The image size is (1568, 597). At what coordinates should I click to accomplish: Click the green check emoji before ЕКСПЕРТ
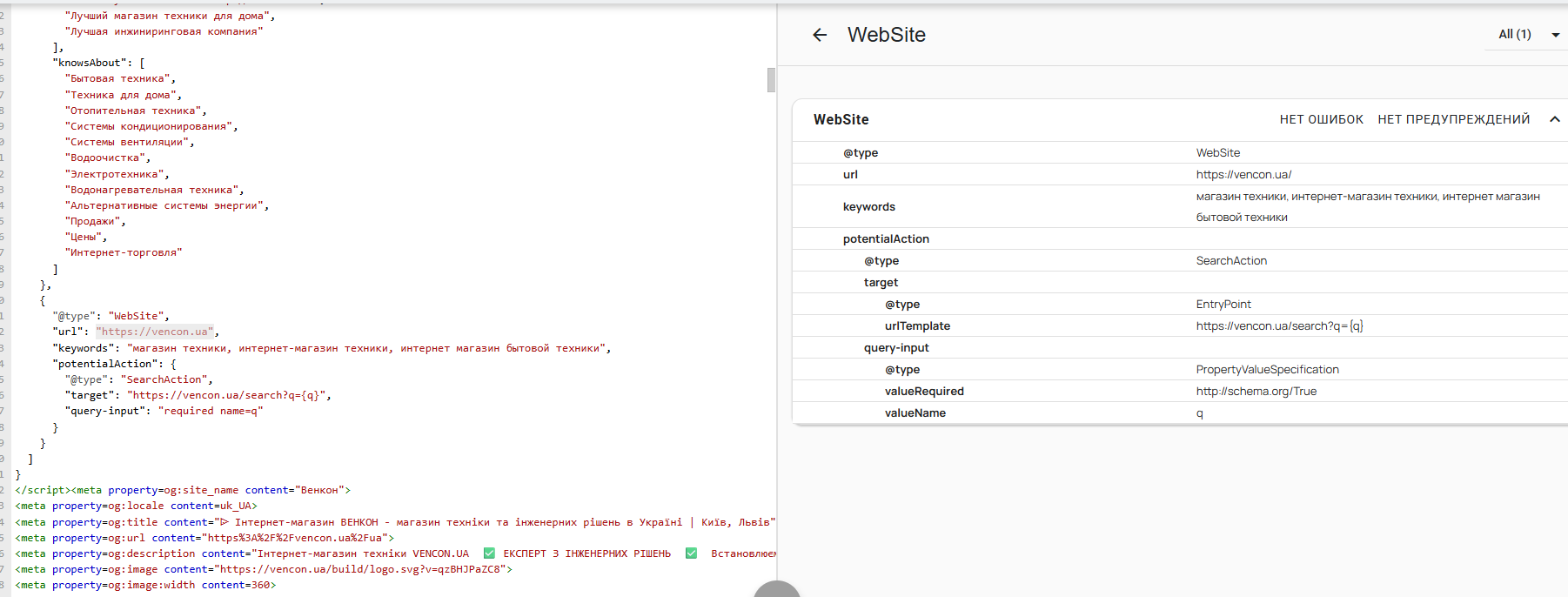(x=489, y=553)
